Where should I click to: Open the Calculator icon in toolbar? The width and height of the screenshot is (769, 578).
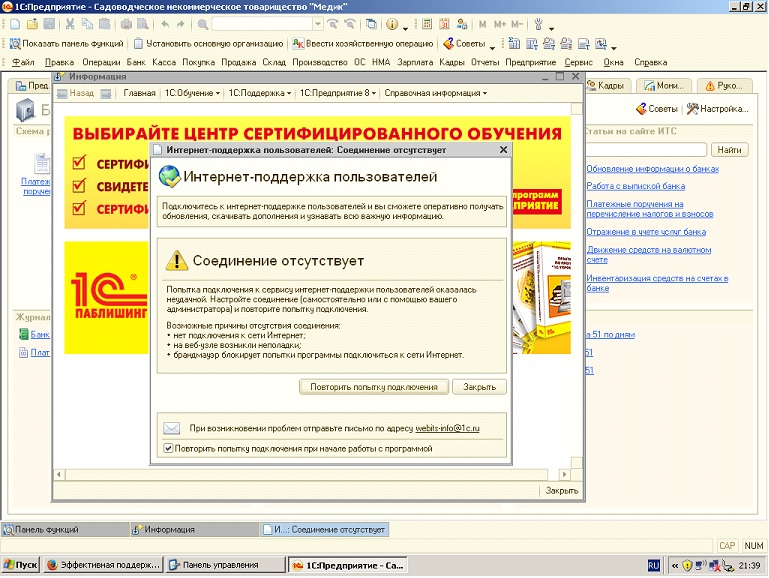(x=427, y=24)
